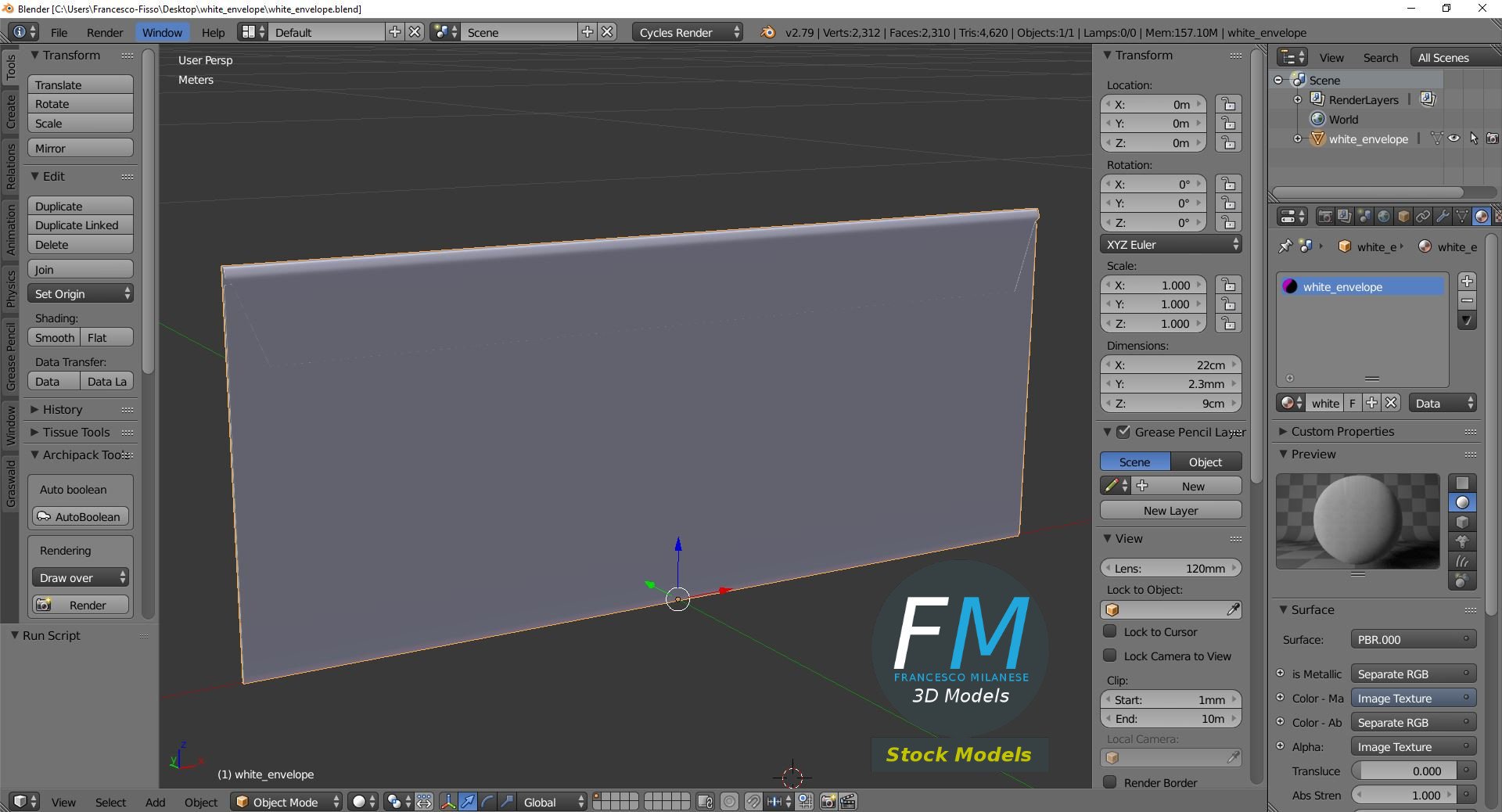1502x812 pixels.
Task: Switch to the Create tab in tool shelf
Action: click(10, 112)
